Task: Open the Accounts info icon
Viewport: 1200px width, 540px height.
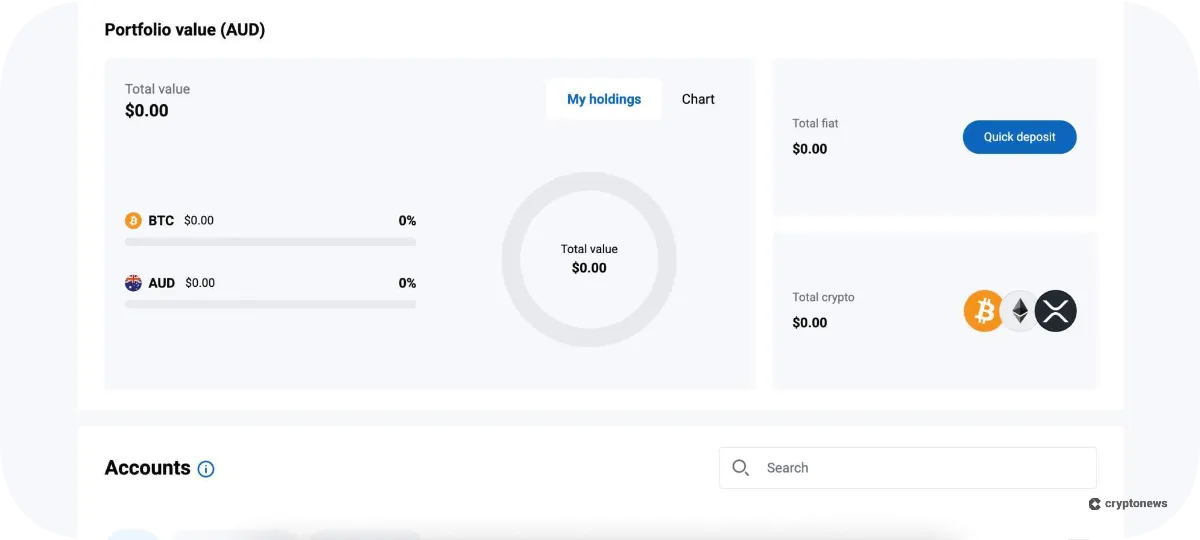Action: tap(206, 469)
